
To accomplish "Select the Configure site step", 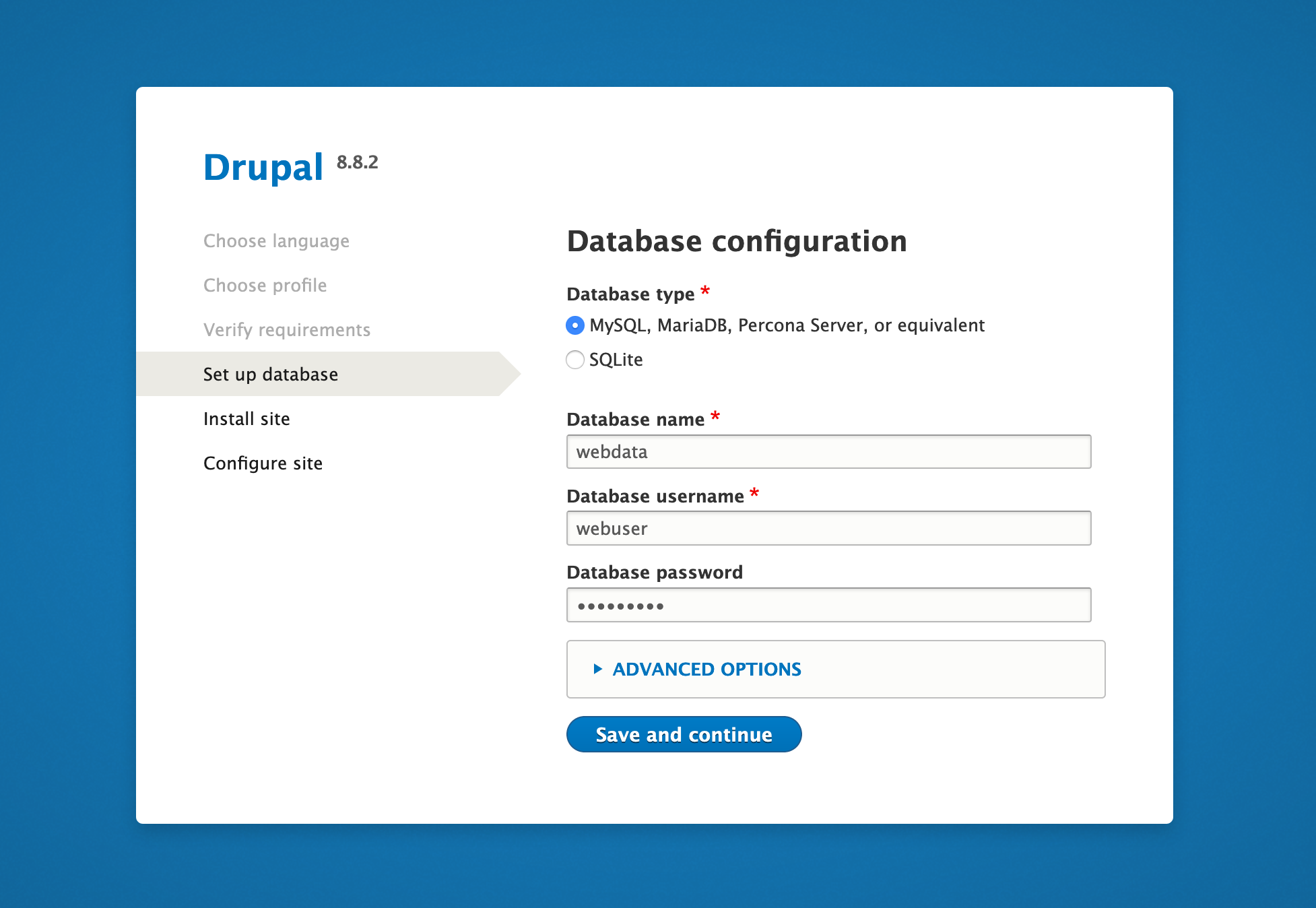I will tap(263, 463).
